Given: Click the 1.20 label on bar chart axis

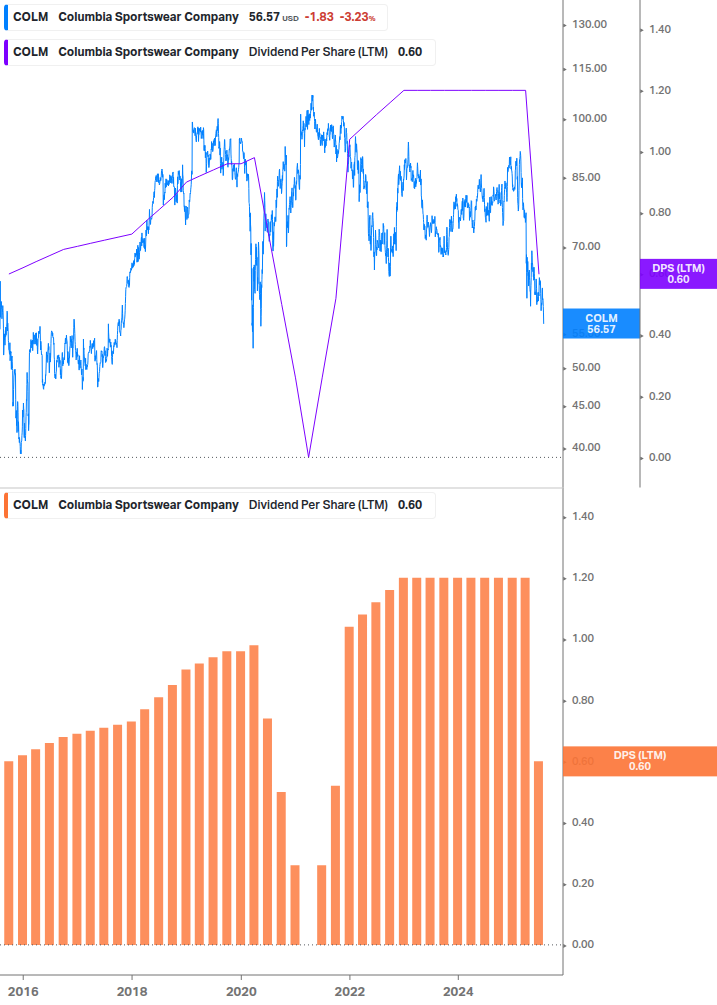Looking at the screenshot, I should (582, 577).
